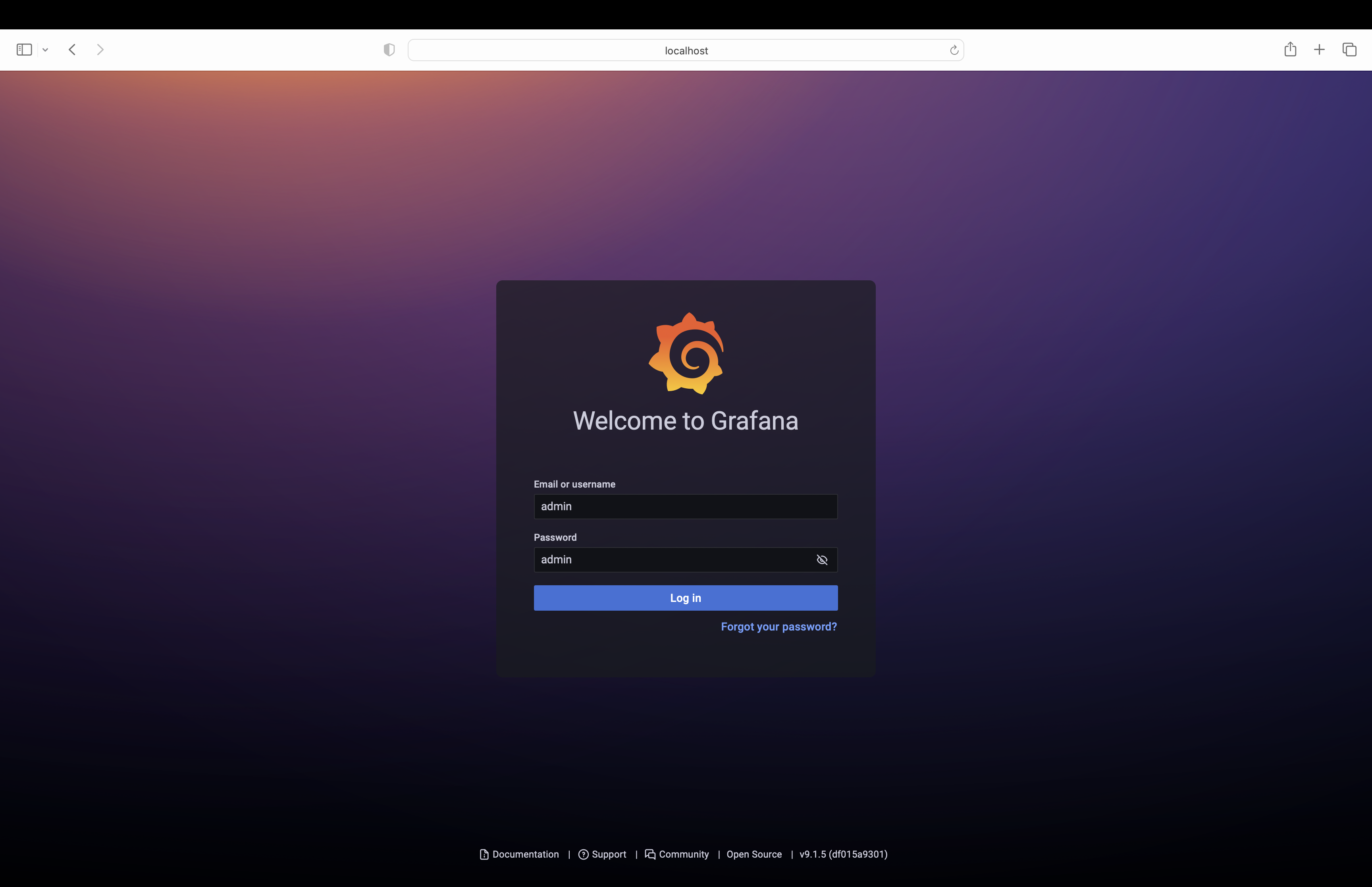Go back with the back arrow
Image resolution: width=1372 pixels, height=887 pixels.
click(73, 50)
